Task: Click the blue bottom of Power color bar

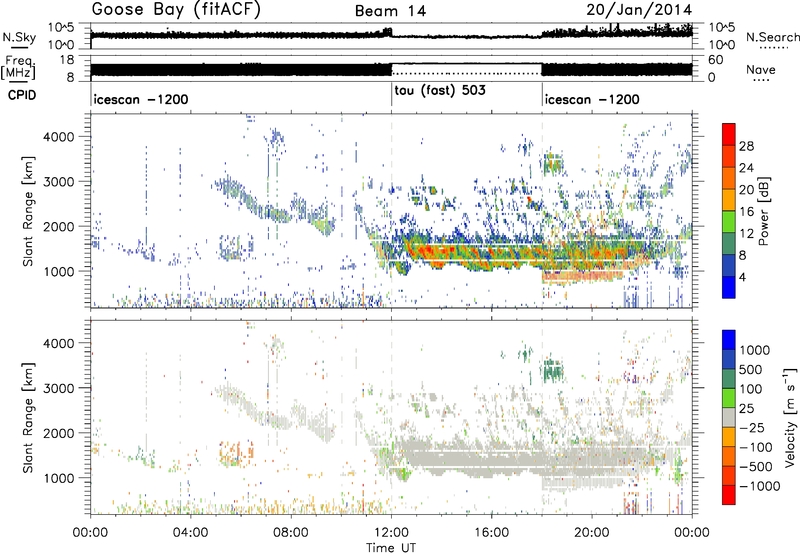Action: (729, 288)
